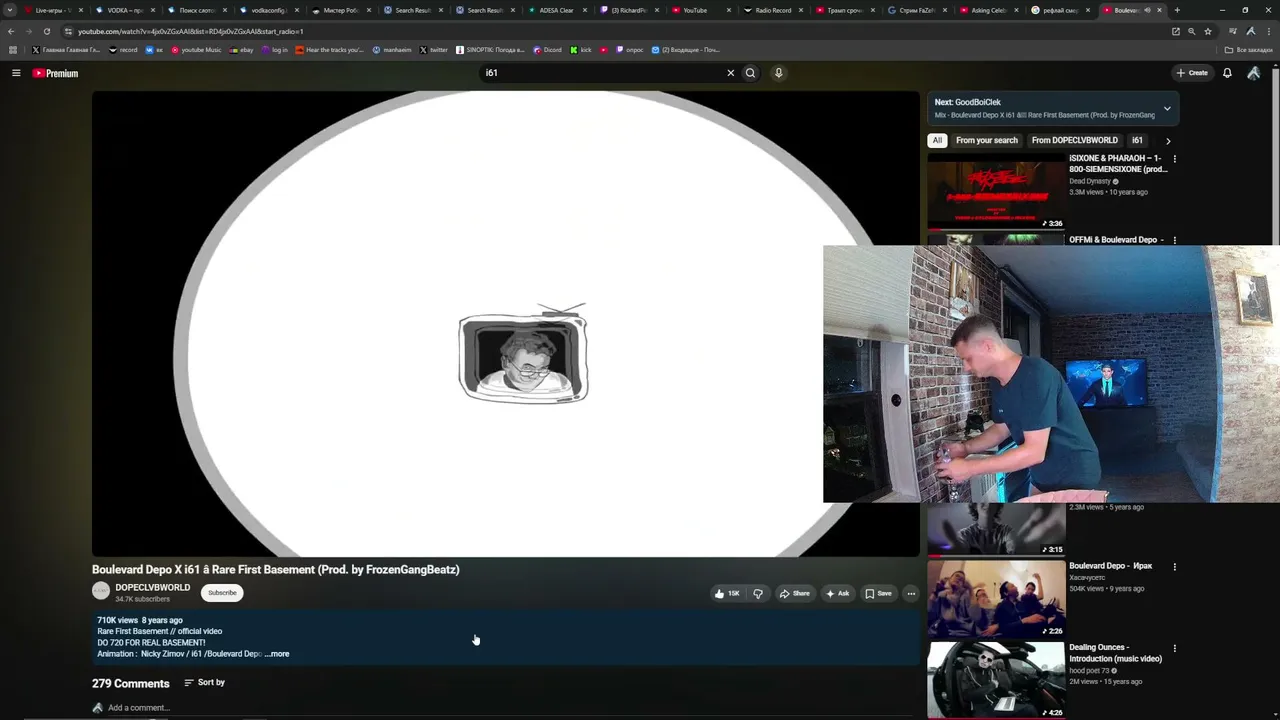1280x720 pixels.
Task: Open the Boulevard Depo - Ирак thumbnail
Action: tap(996, 599)
